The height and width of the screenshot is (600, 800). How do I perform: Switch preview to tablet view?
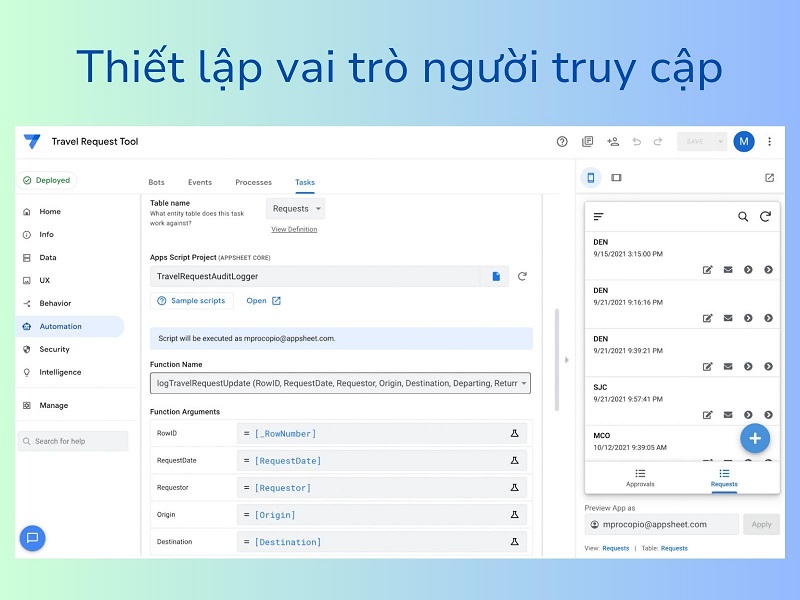click(613, 176)
